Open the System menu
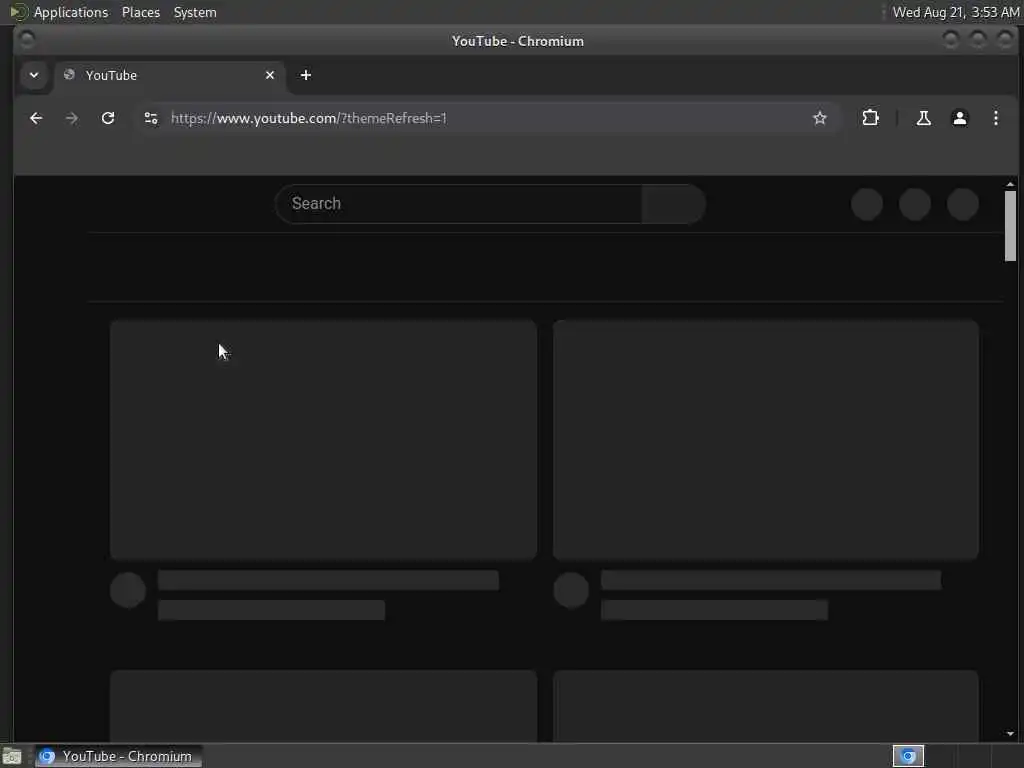The image size is (1024, 768). coord(195,12)
